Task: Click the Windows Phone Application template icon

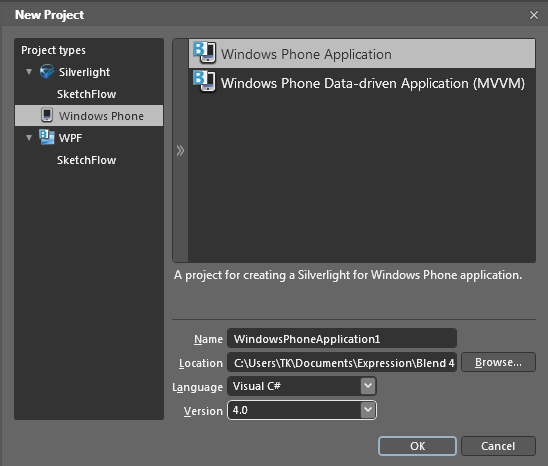Action: click(205, 53)
